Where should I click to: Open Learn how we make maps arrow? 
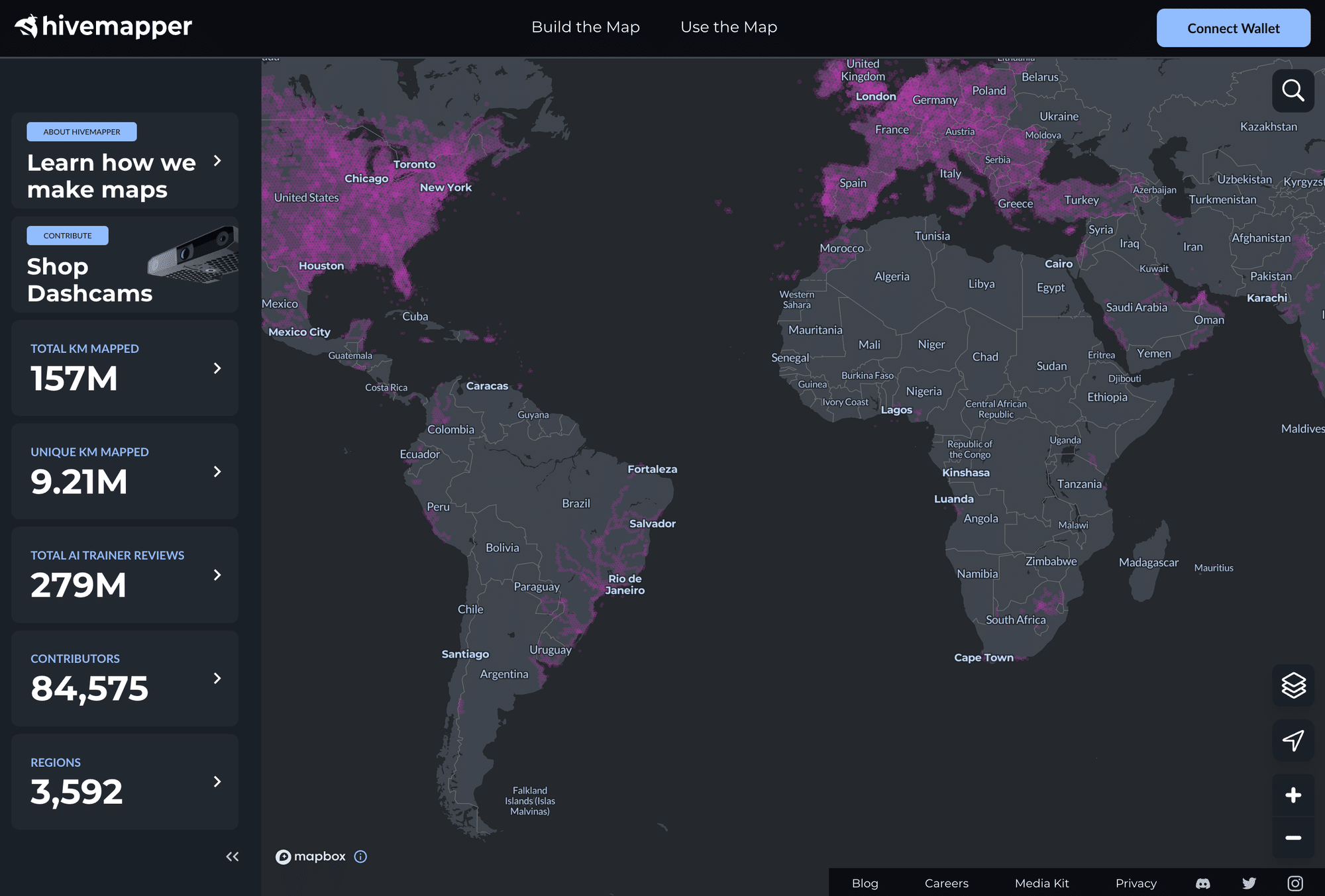217,161
